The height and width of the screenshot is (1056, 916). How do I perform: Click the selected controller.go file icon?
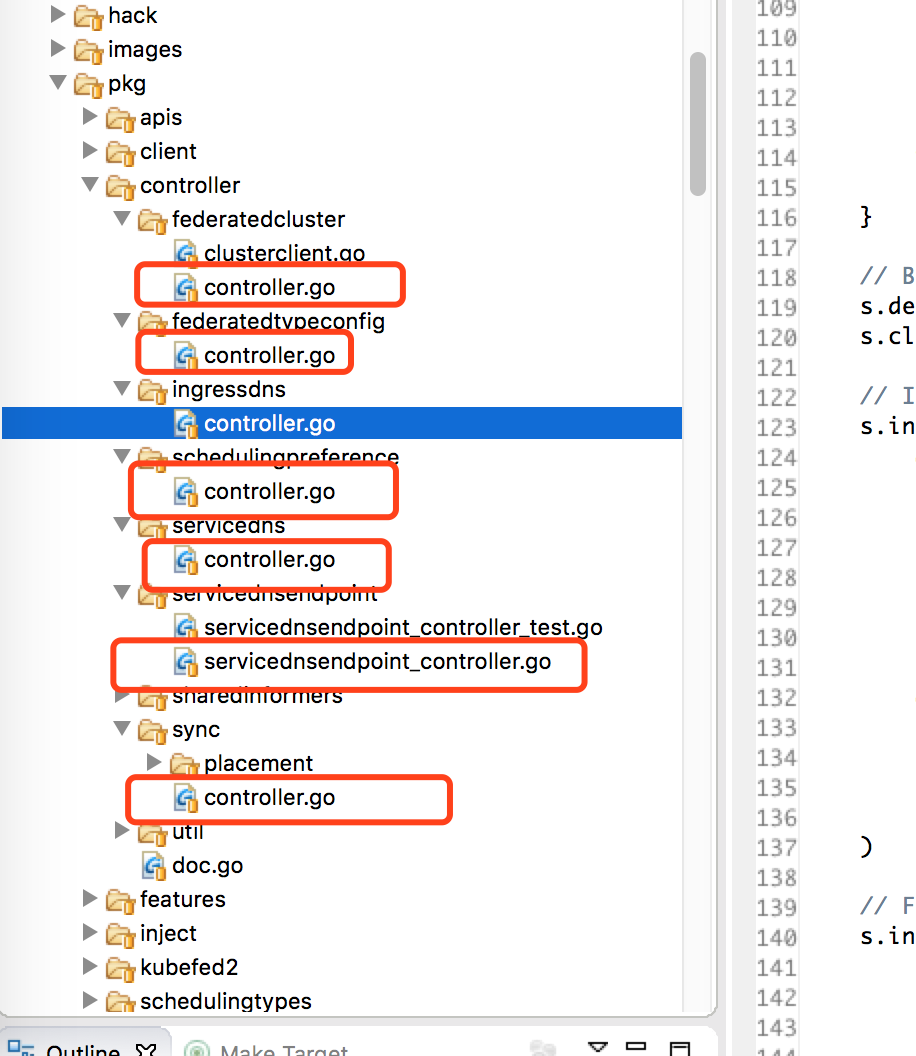pyautogui.click(x=186, y=424)
